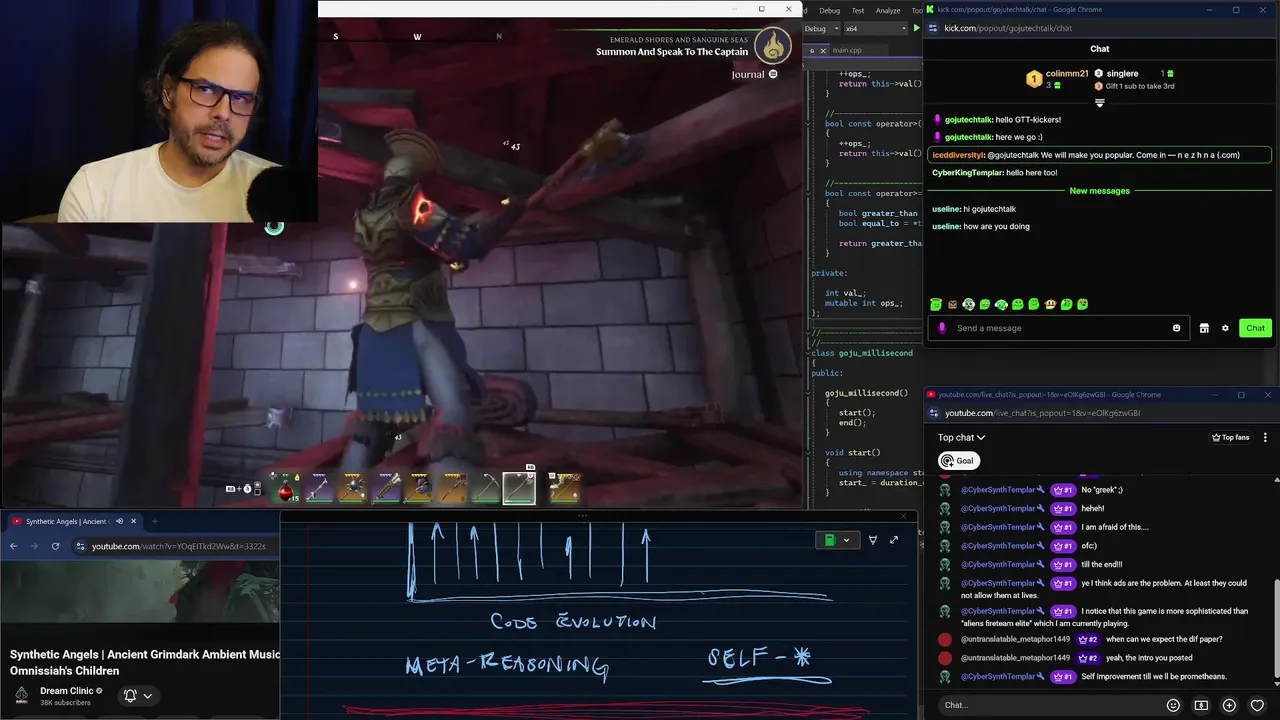Open the Debug configuration dropdown

point(820,29)
